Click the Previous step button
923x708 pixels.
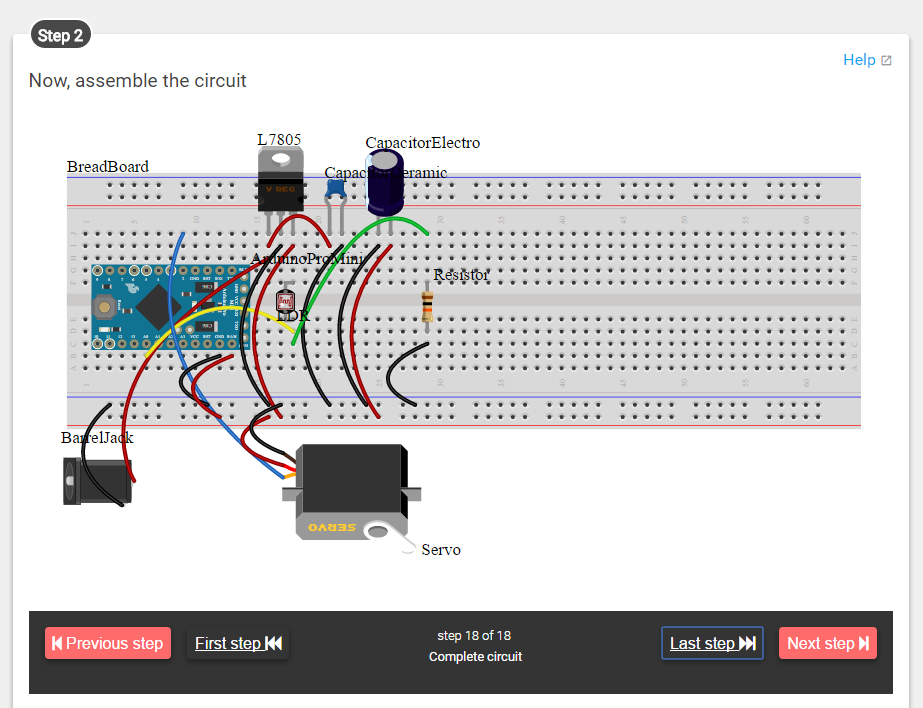pos(107,643)
